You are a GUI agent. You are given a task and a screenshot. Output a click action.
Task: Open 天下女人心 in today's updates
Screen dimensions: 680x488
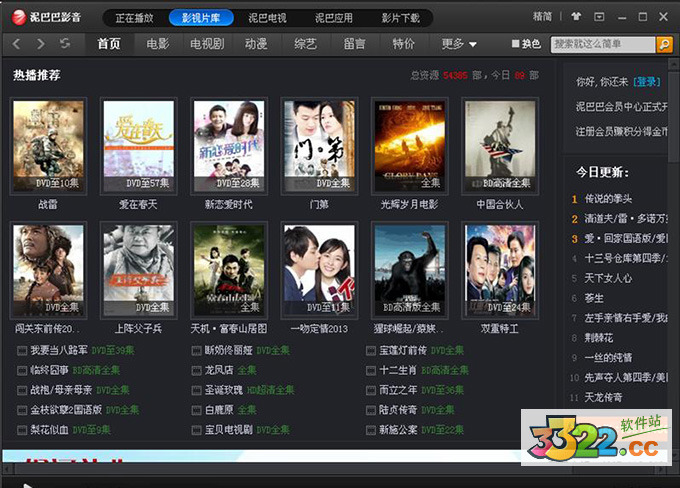pyautogui.click(x=608, y=278)
